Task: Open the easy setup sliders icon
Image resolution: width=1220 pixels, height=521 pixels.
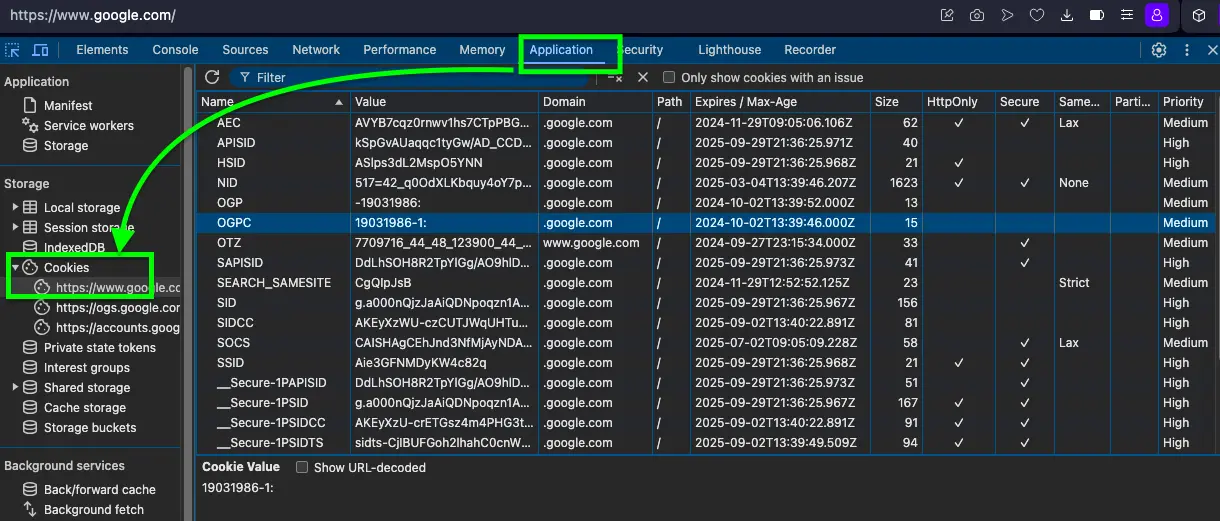Action: (x=1127, y=15)
